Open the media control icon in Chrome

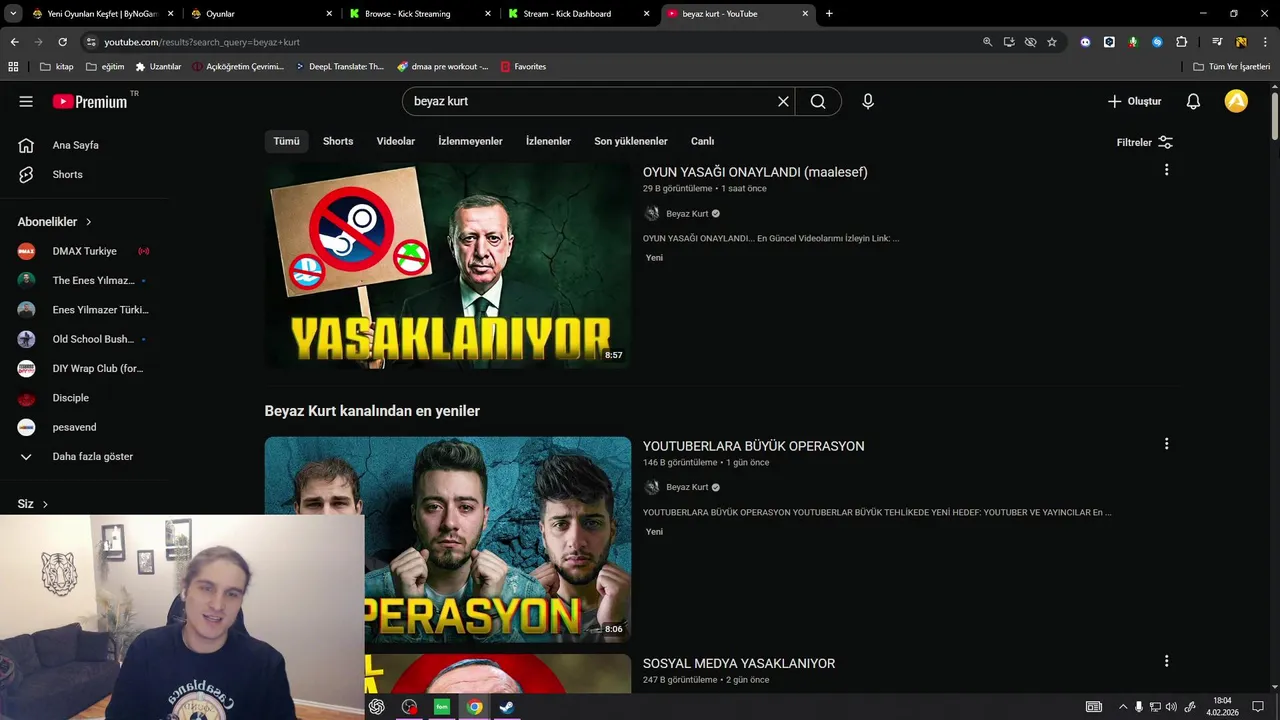tap(1217, 42)
